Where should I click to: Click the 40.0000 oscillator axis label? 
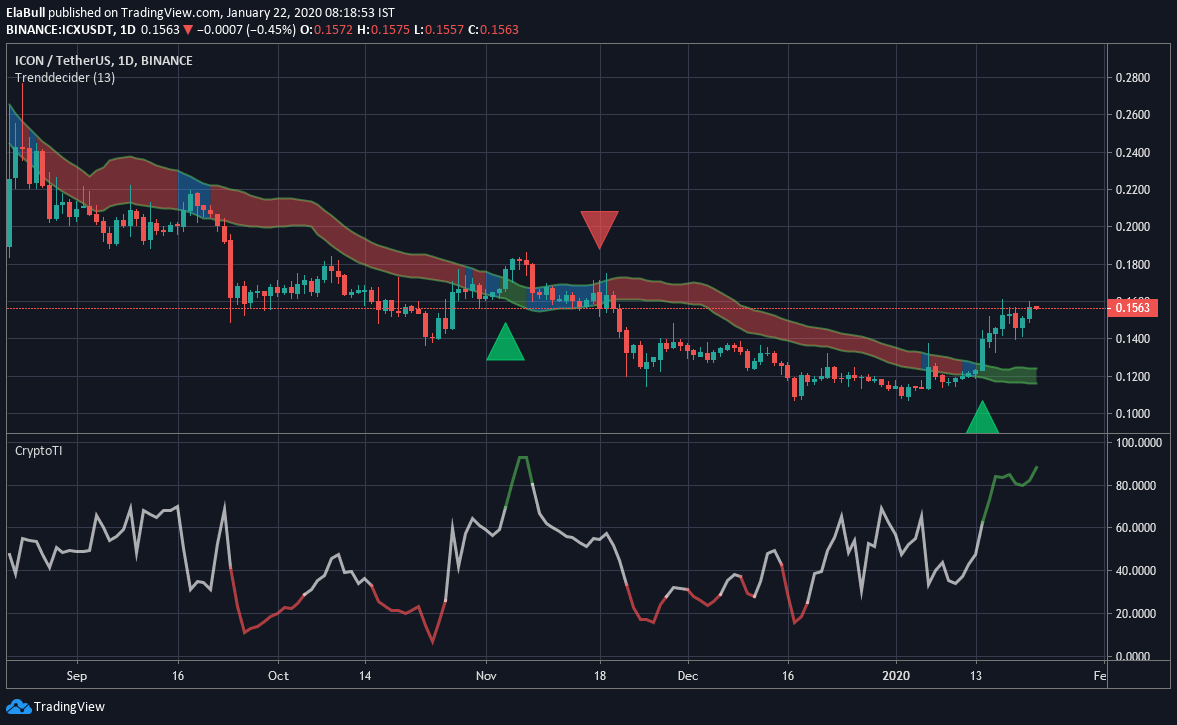pyautogui.click(x=1135, y=570)
